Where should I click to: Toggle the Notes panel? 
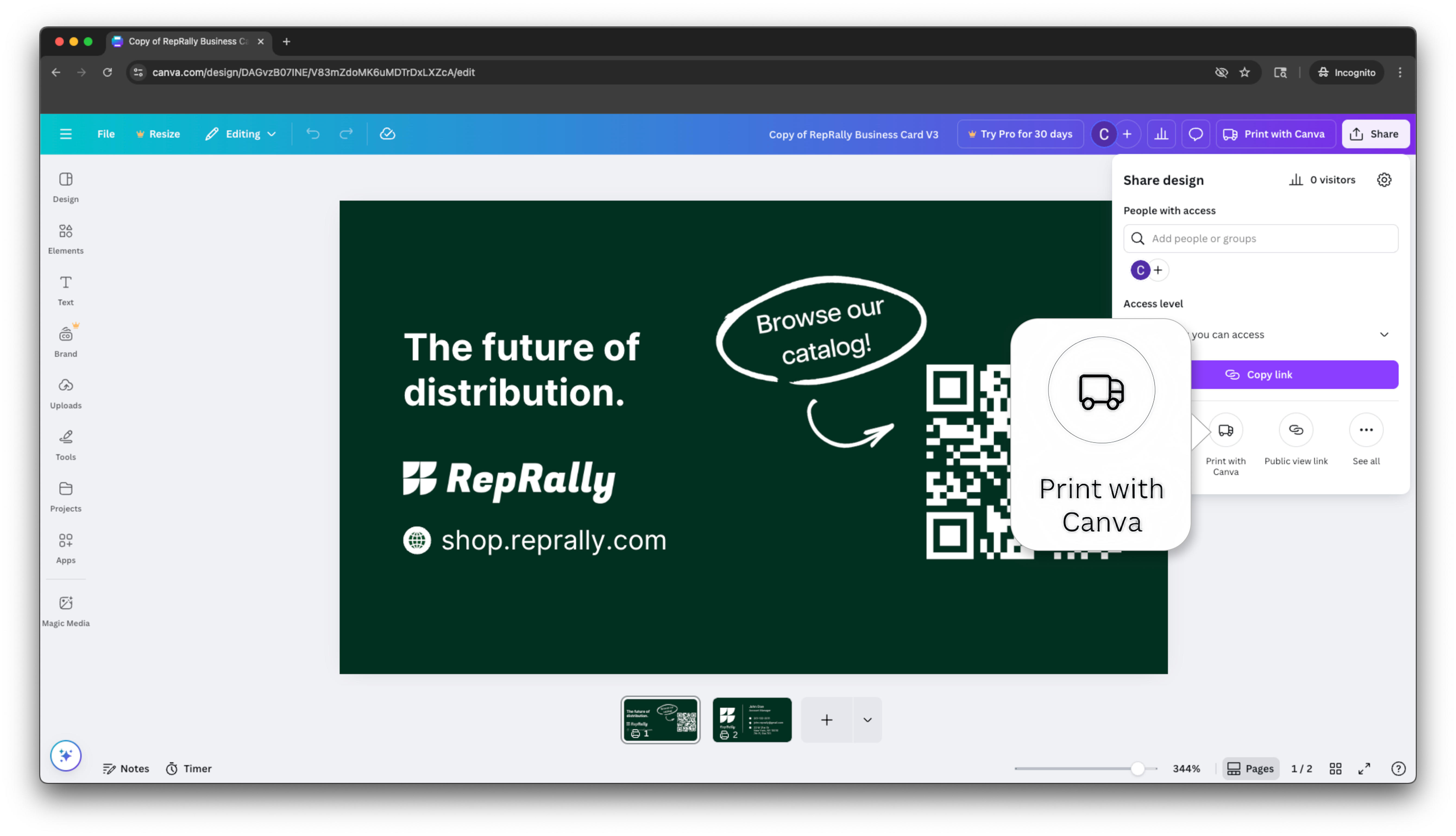pos(126,769)
